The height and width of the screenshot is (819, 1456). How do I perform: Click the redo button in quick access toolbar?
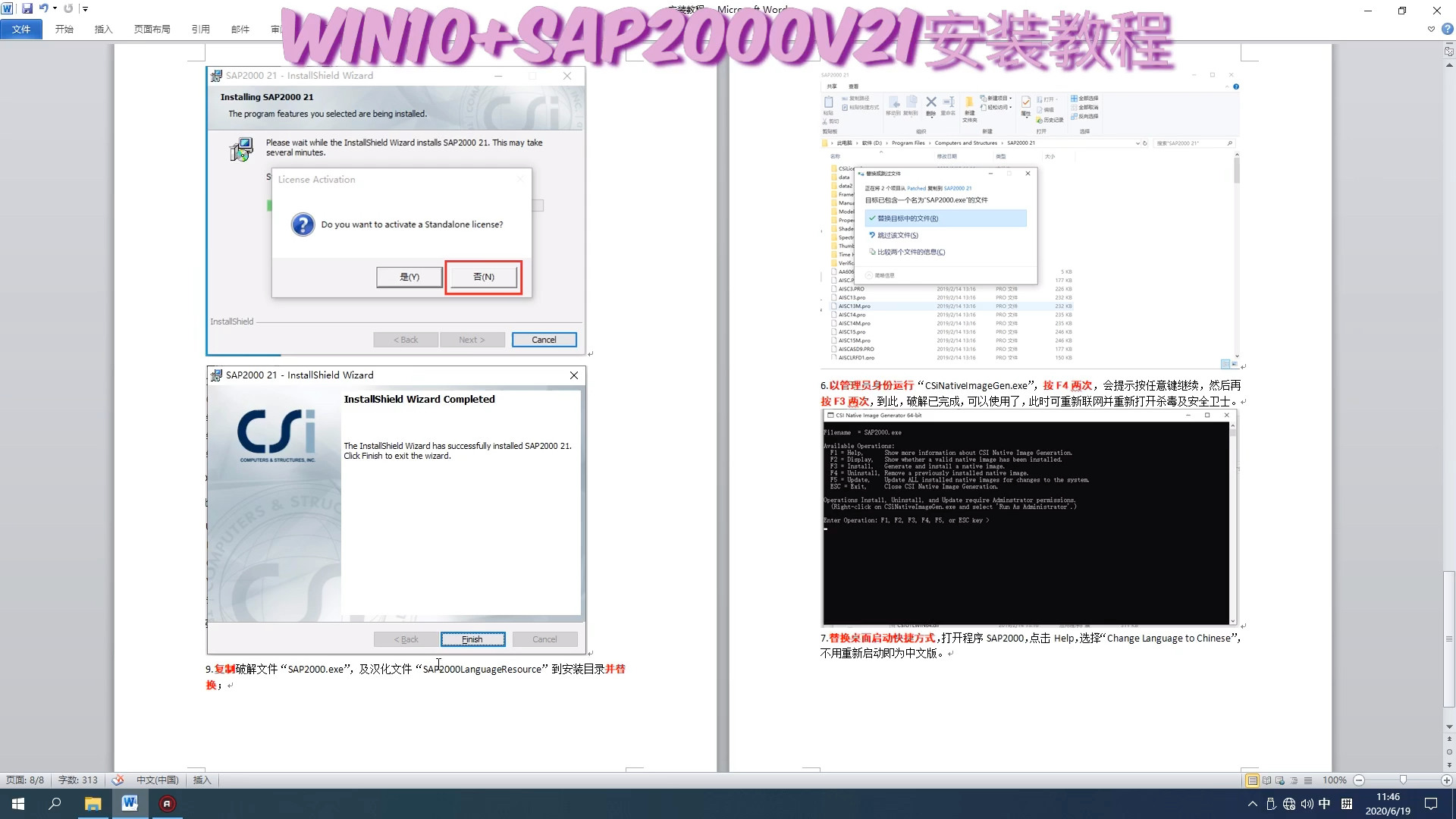(68, 8)
